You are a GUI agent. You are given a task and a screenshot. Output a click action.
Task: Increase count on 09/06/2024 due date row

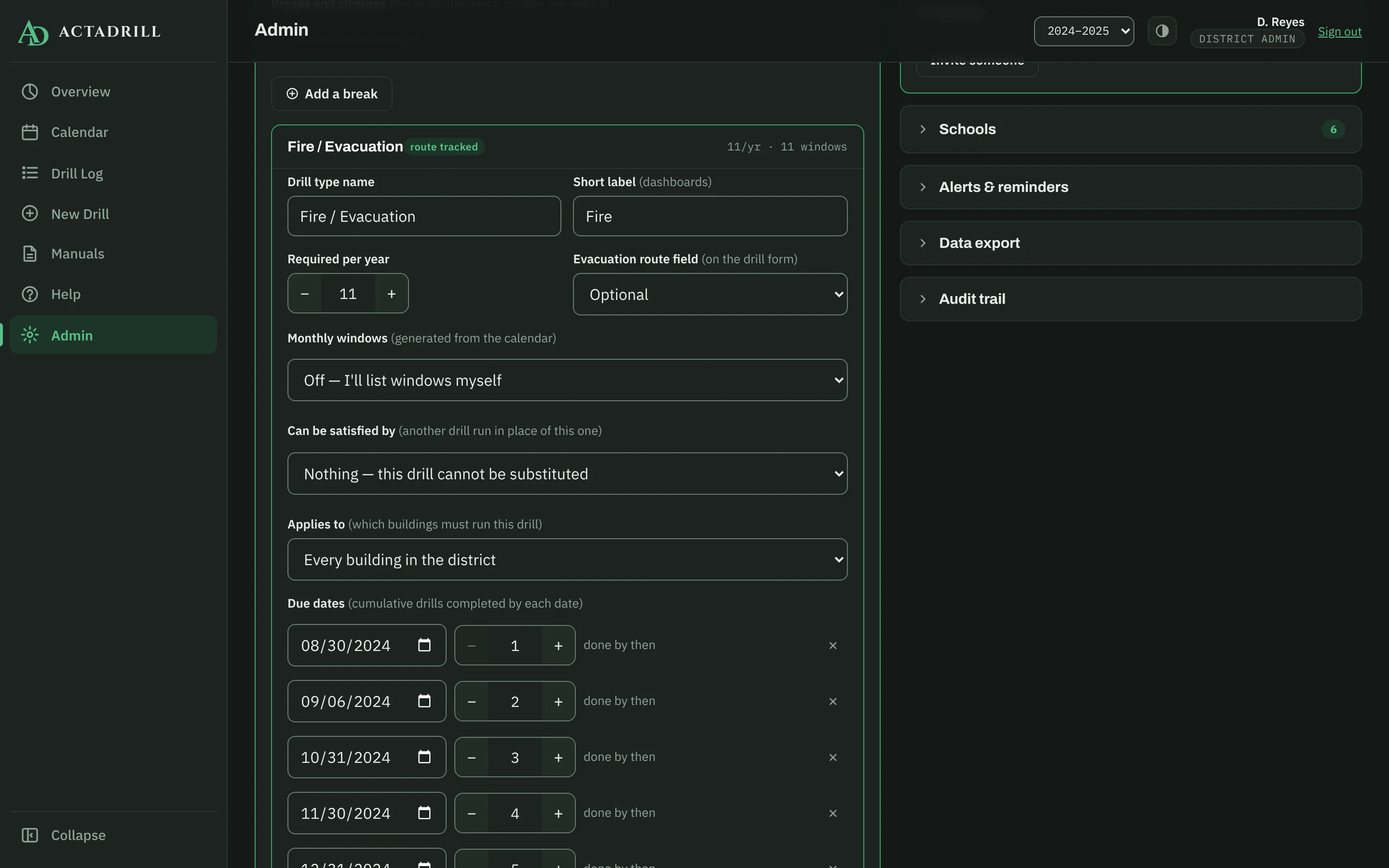pos(558,701)
